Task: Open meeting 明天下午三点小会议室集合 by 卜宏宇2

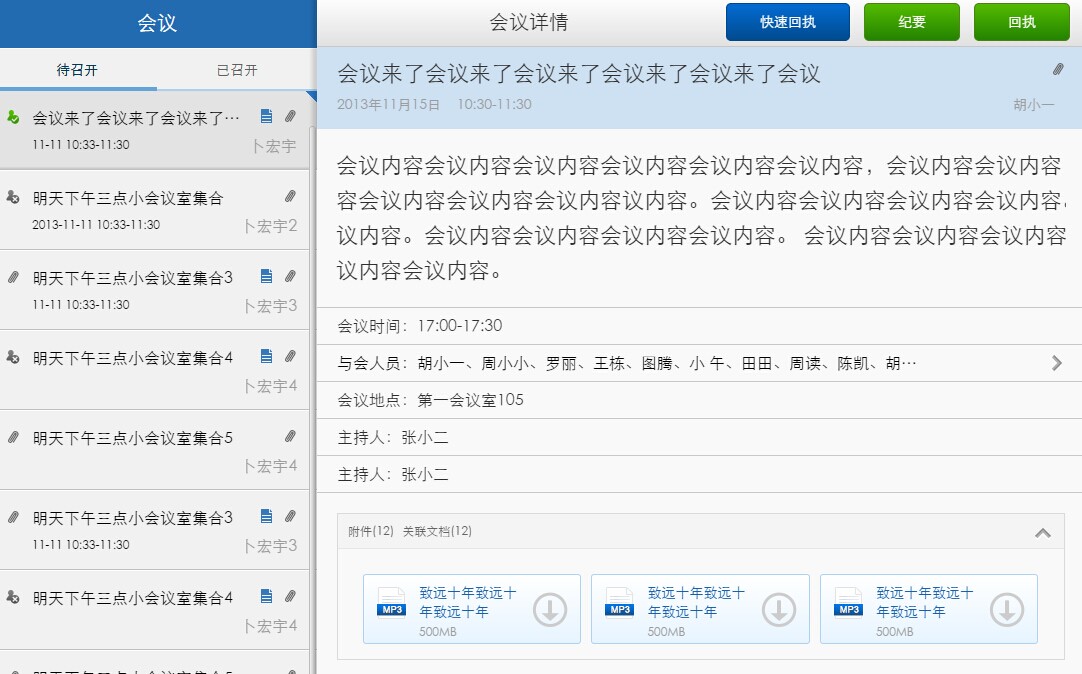Action: (155, 210)
